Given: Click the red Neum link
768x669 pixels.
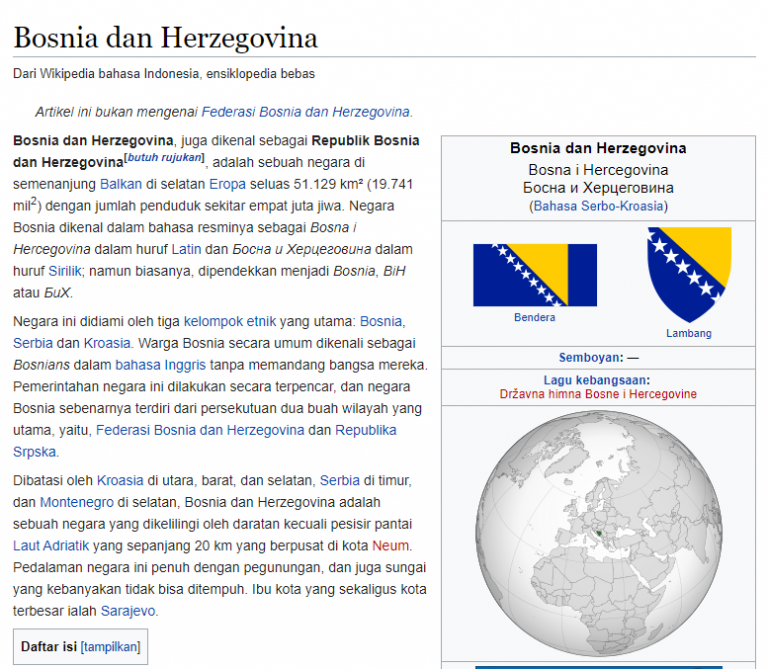Looking at the screenshot, I should tap(390, 546).
